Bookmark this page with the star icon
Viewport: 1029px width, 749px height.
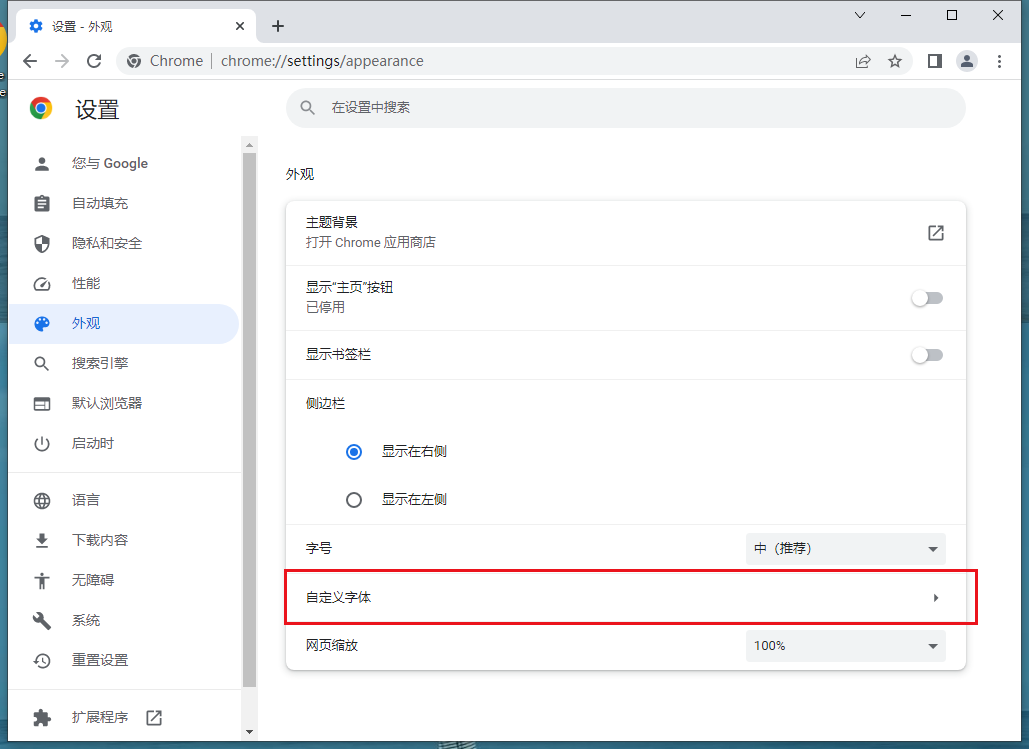[x=894, y=61]
